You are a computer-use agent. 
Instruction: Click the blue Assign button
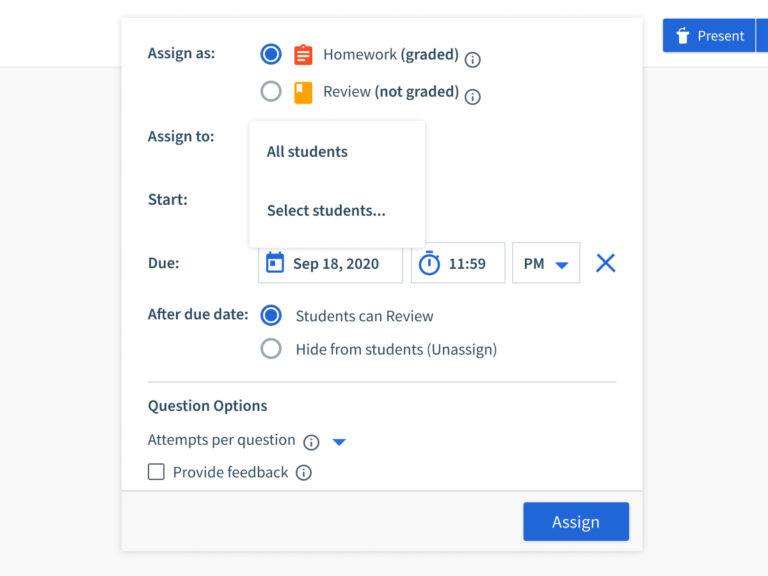pyautogui.click(x=576, y=521)
